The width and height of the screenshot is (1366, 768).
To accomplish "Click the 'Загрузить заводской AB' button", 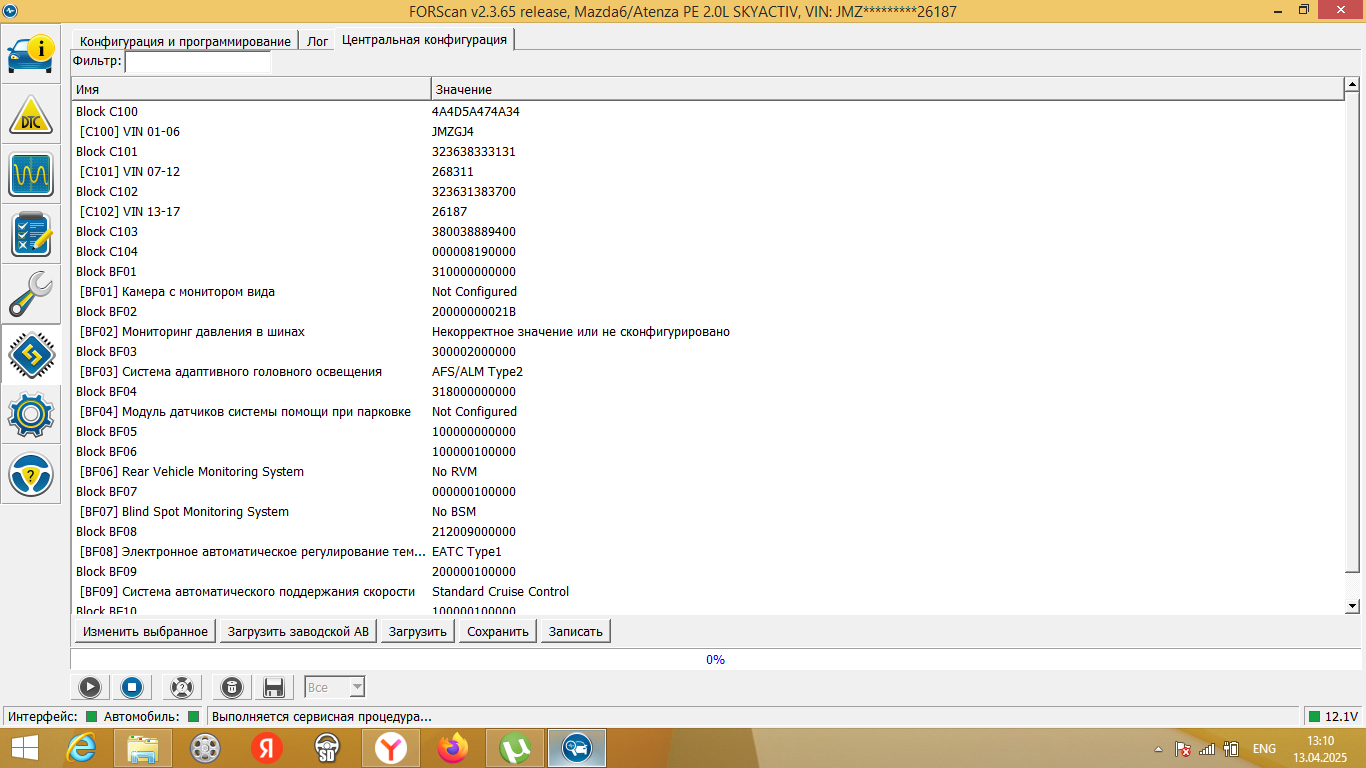I will click(298, 631).
